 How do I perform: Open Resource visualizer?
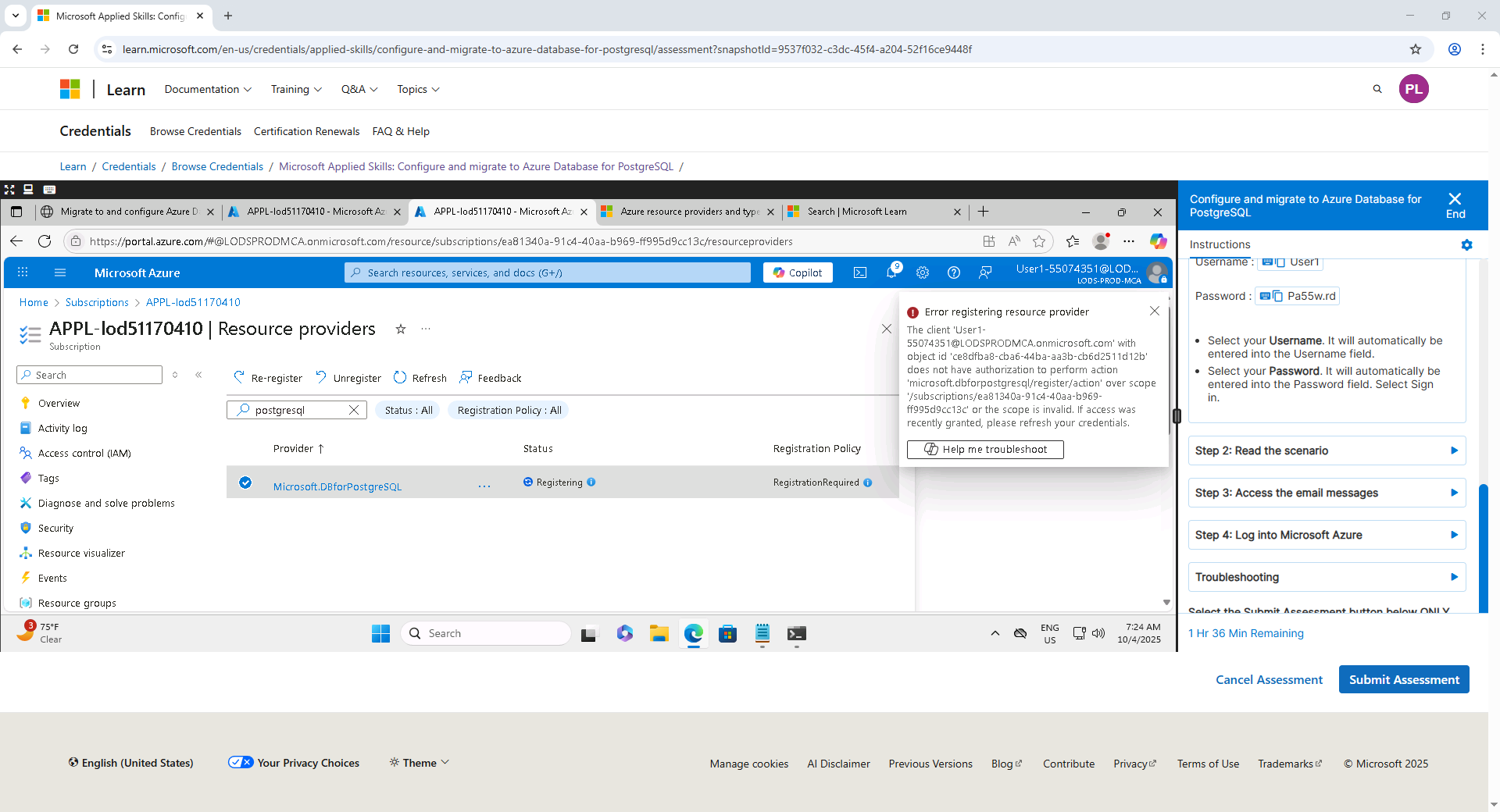(81, 554)
